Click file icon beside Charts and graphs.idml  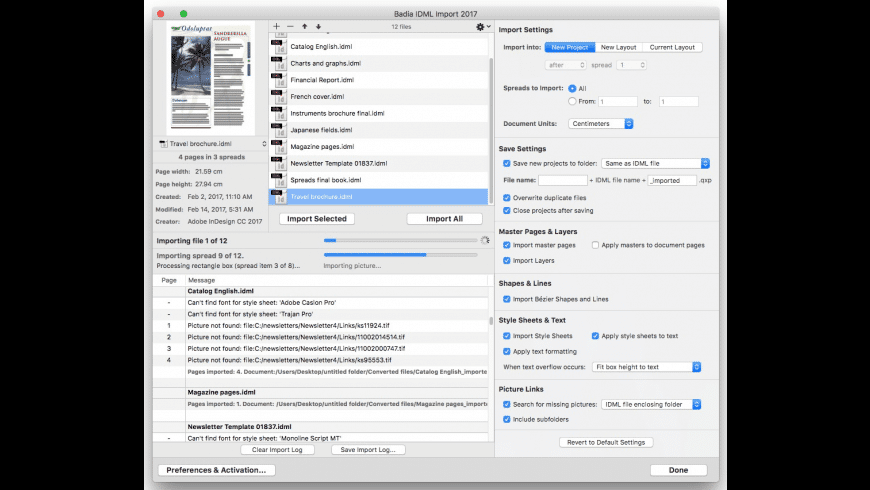[279, 63]
